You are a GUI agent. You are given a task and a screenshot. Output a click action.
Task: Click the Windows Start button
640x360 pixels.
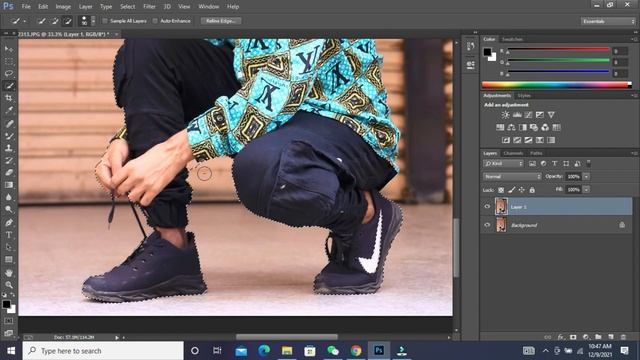click(11, 351)
